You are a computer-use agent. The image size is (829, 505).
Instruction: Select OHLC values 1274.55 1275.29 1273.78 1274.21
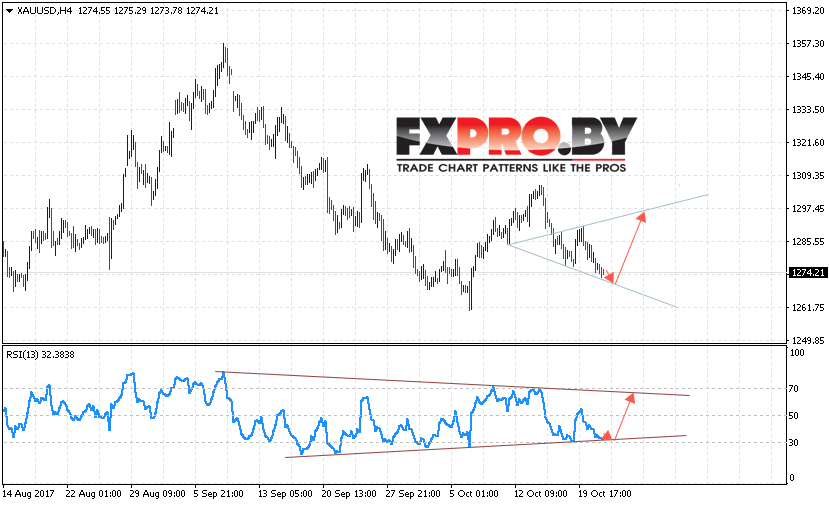click(148, 11)
